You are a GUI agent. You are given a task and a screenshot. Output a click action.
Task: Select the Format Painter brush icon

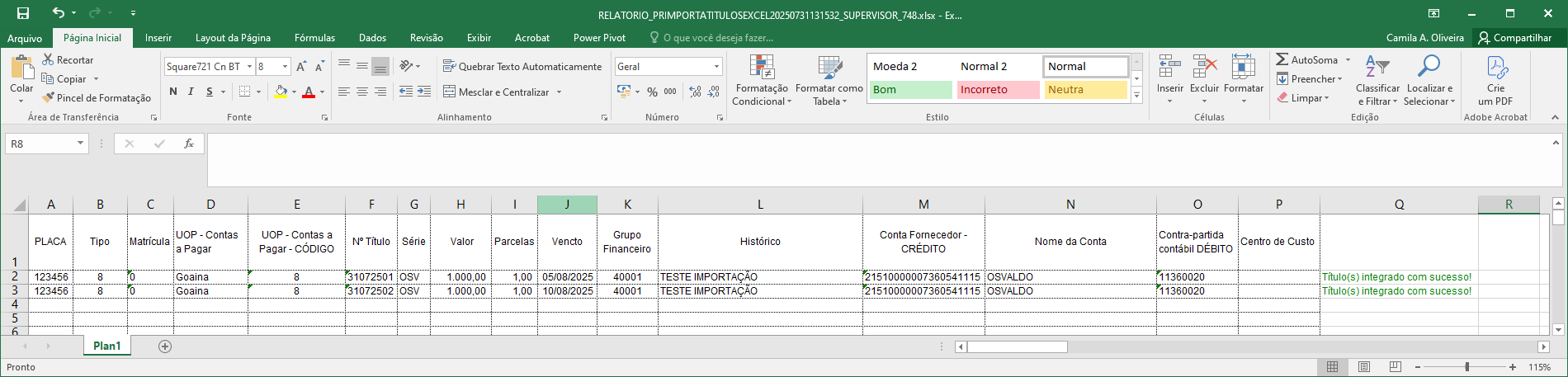click(49, 97)
